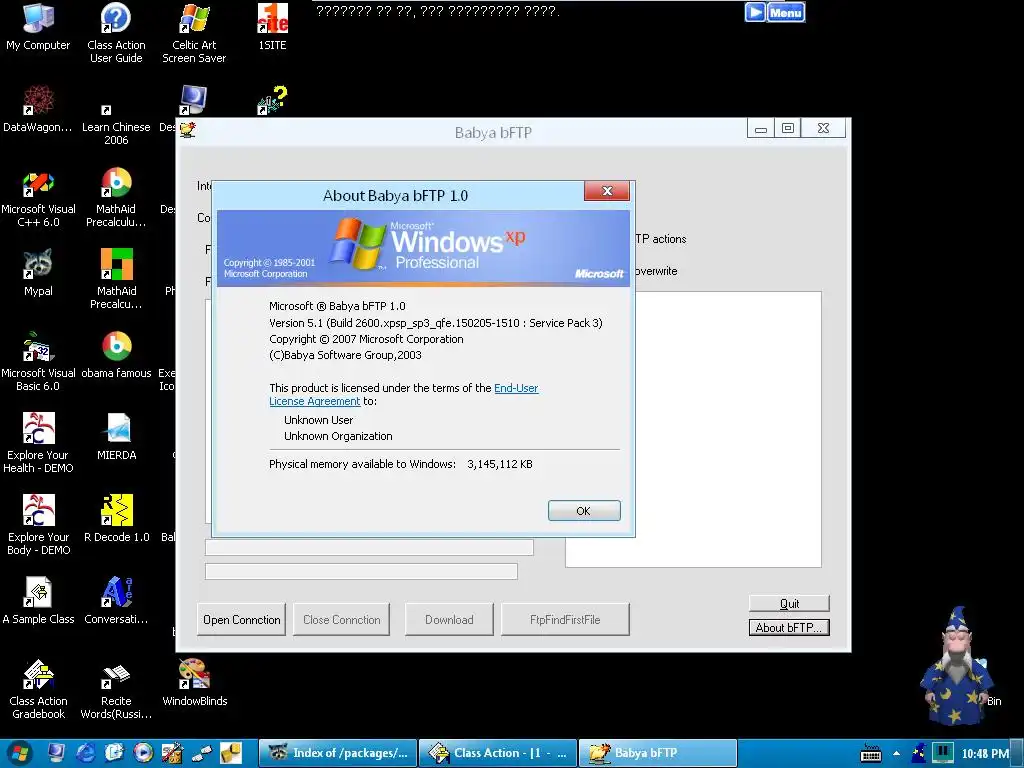This screenshot has width=1024, height=768.
Task: Open the Mypal raccoon desktop icon
Action: click(x=38, y=273)
